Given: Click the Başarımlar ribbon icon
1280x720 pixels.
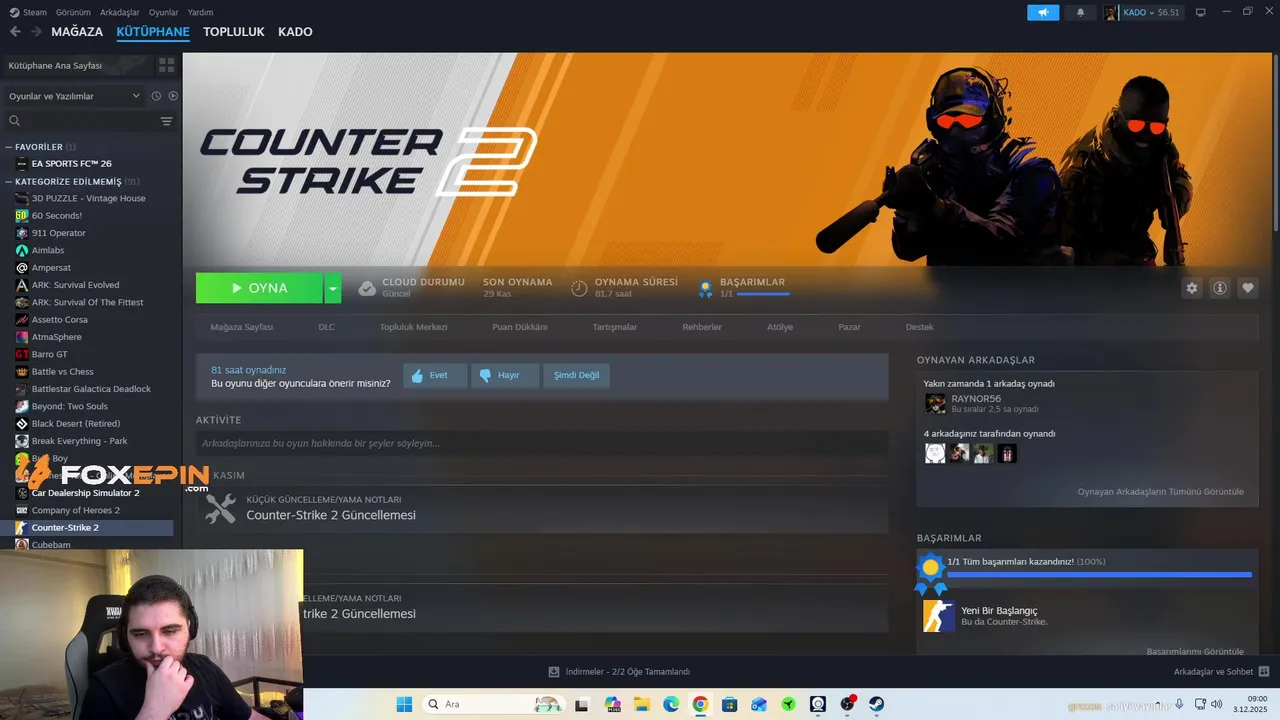Looking at the screenshot, I should point(705,288).
